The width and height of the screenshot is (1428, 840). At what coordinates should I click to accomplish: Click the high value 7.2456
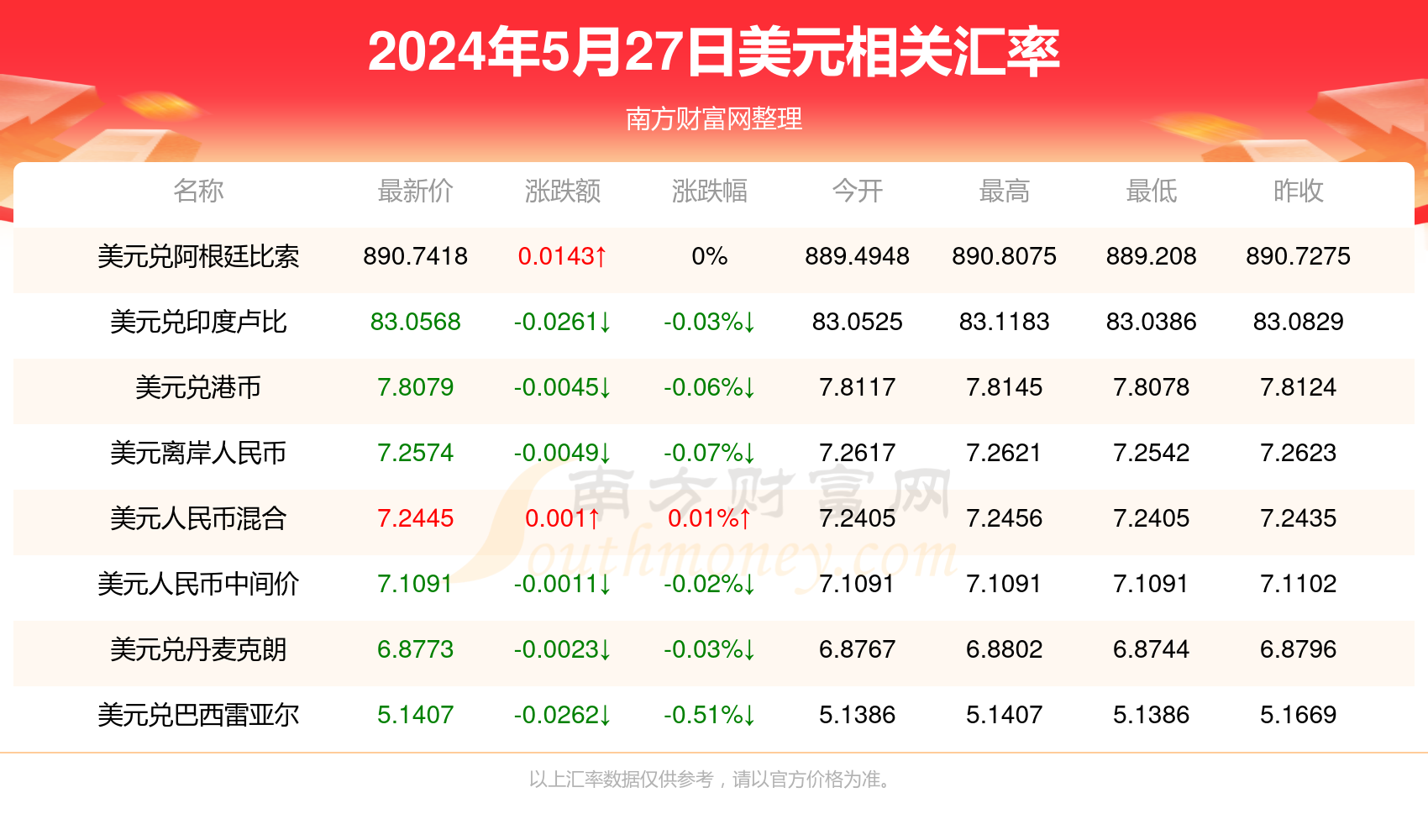(x=1005, y=518)
